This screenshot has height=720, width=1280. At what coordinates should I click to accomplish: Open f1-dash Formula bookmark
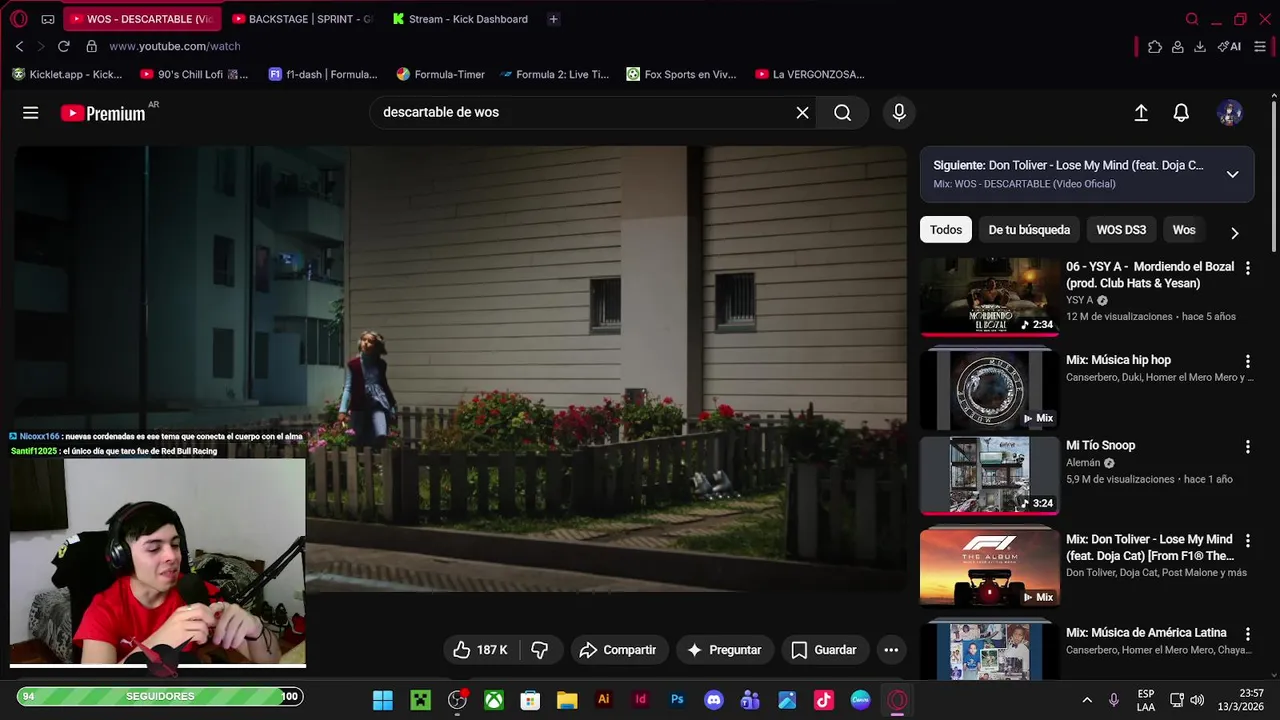coord(323,74)
